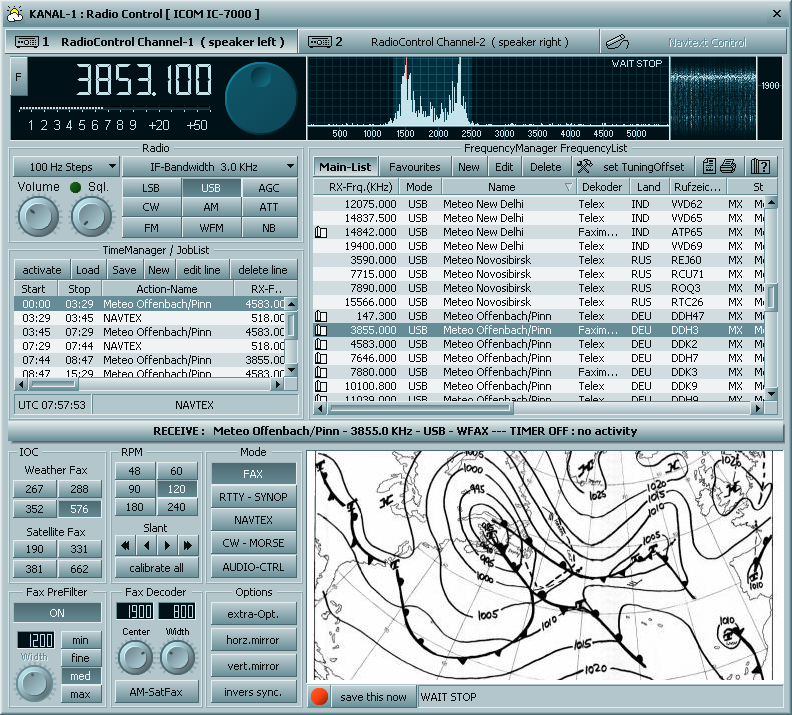Switch to the Favourites tab
792x715 pixels.
click(414, 167)
